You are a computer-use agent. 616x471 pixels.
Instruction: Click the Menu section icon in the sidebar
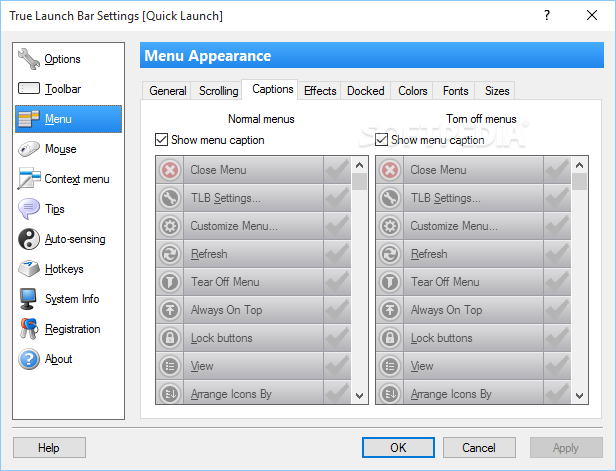pyautogui.click(x=29, y=119)
